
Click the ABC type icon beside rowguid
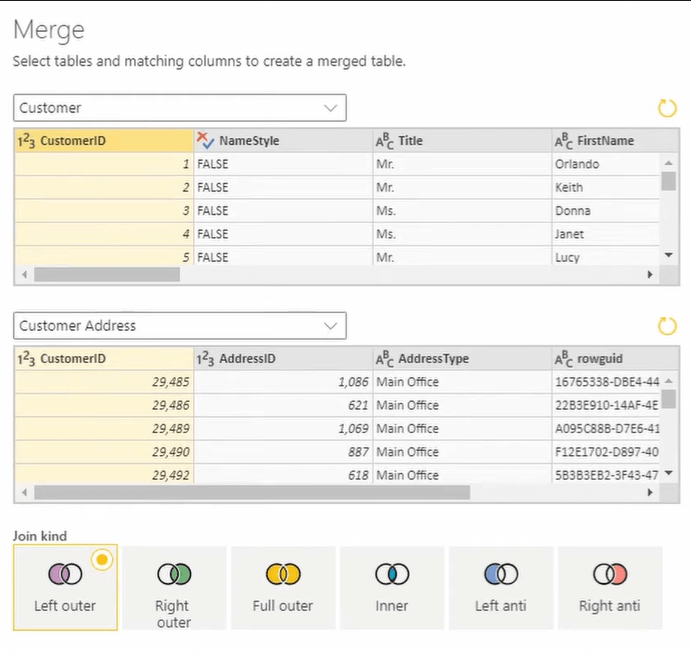564,359
